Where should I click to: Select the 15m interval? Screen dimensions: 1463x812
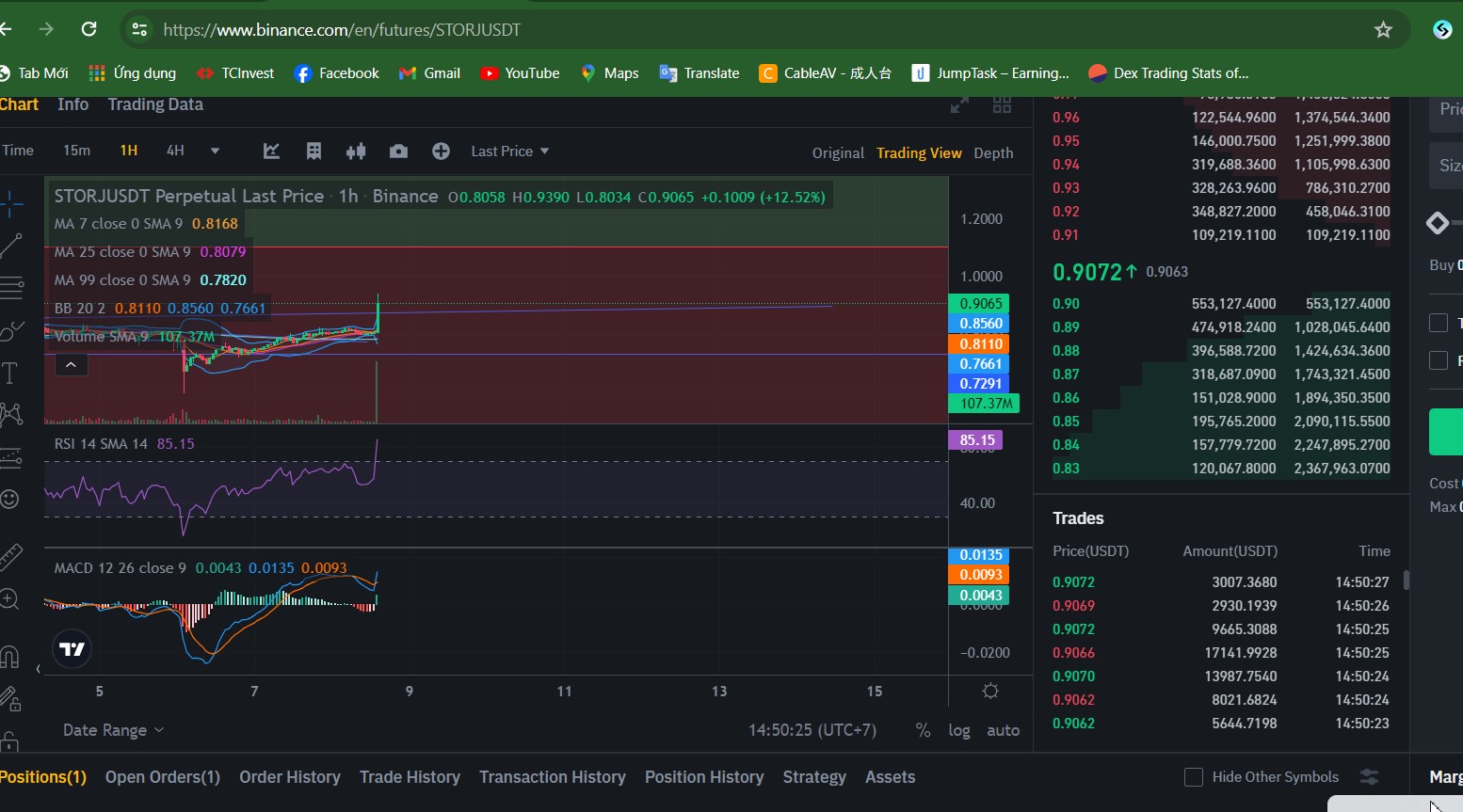tap(76, 151)
